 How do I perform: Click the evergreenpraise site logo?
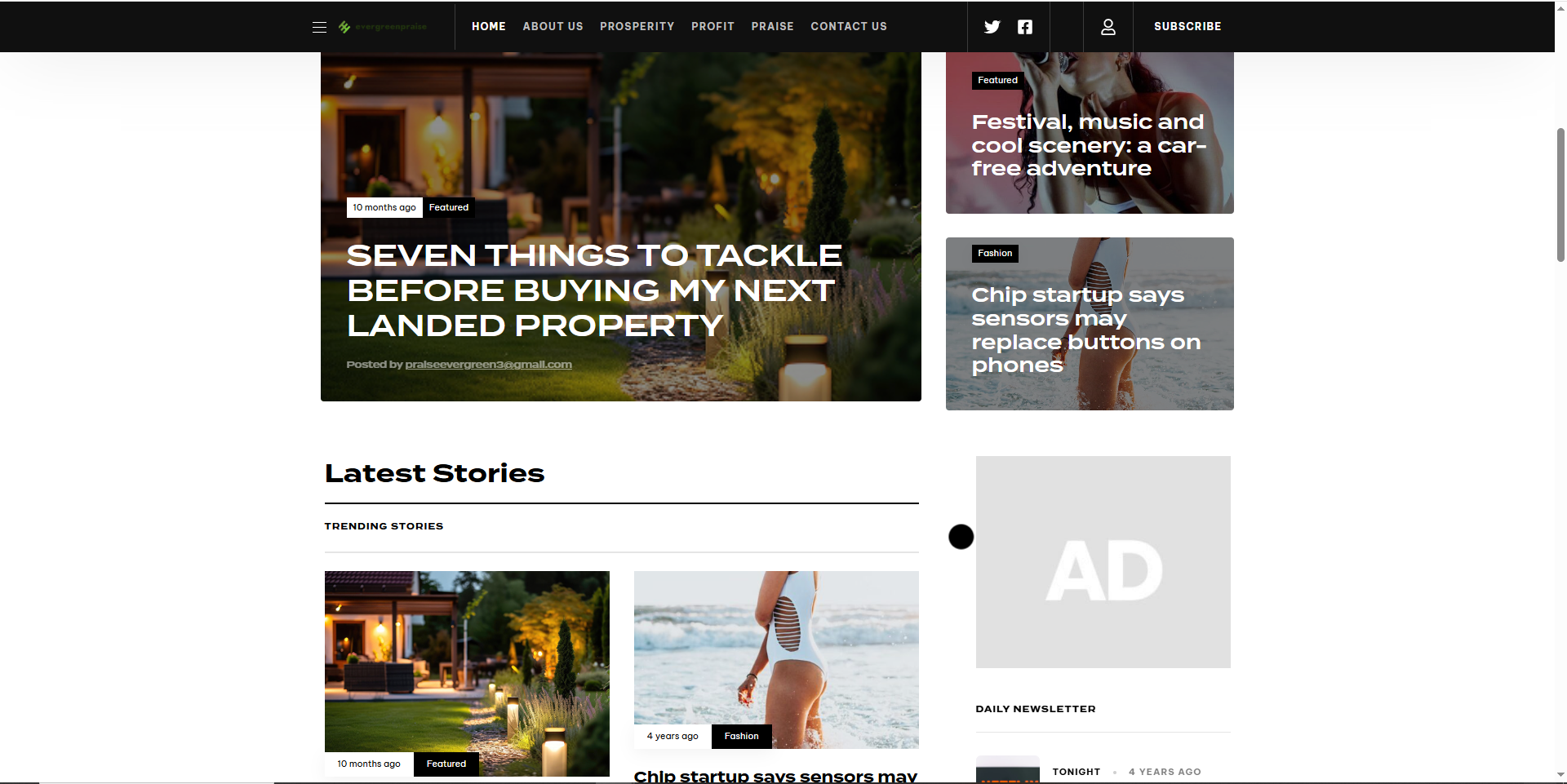[x=383, y=27]
